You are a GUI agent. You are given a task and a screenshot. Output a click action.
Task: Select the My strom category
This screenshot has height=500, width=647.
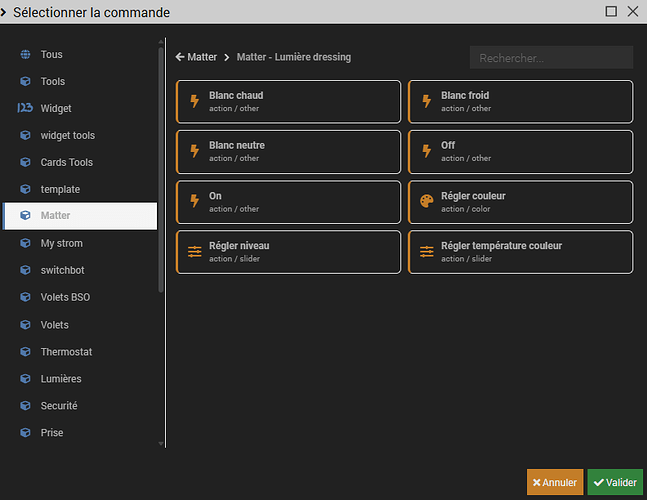pos(80,243)
